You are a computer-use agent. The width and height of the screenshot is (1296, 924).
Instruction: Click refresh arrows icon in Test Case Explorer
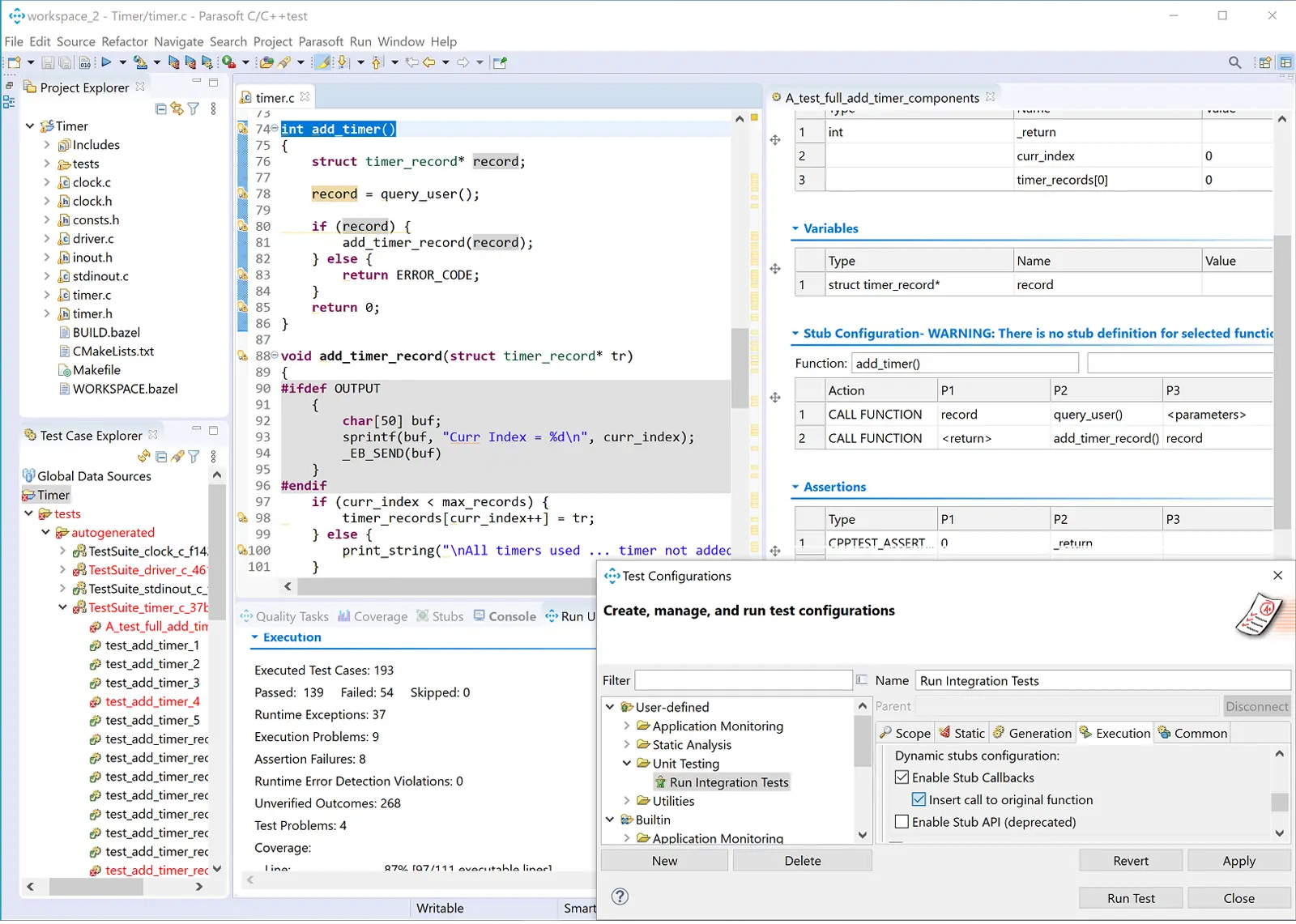click(x=144, y=457)
